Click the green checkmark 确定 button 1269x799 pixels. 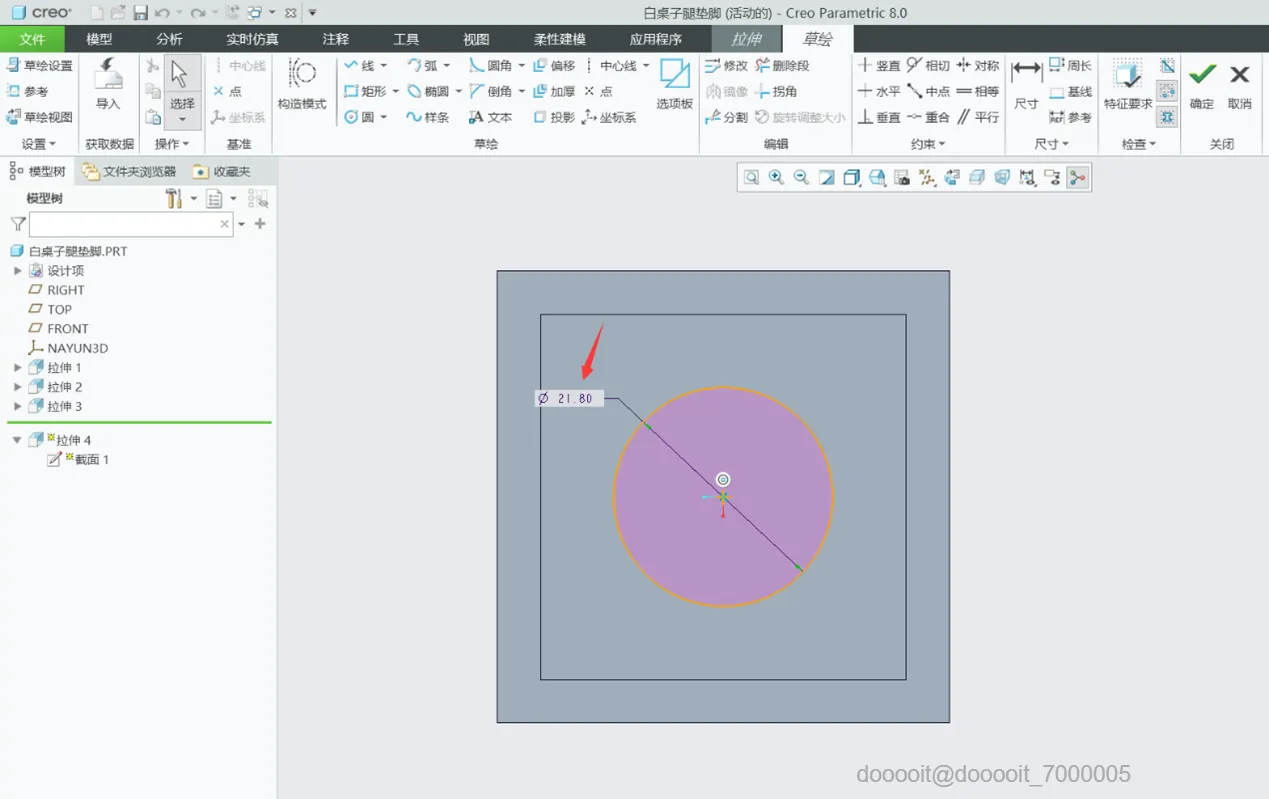[1202, 85]
